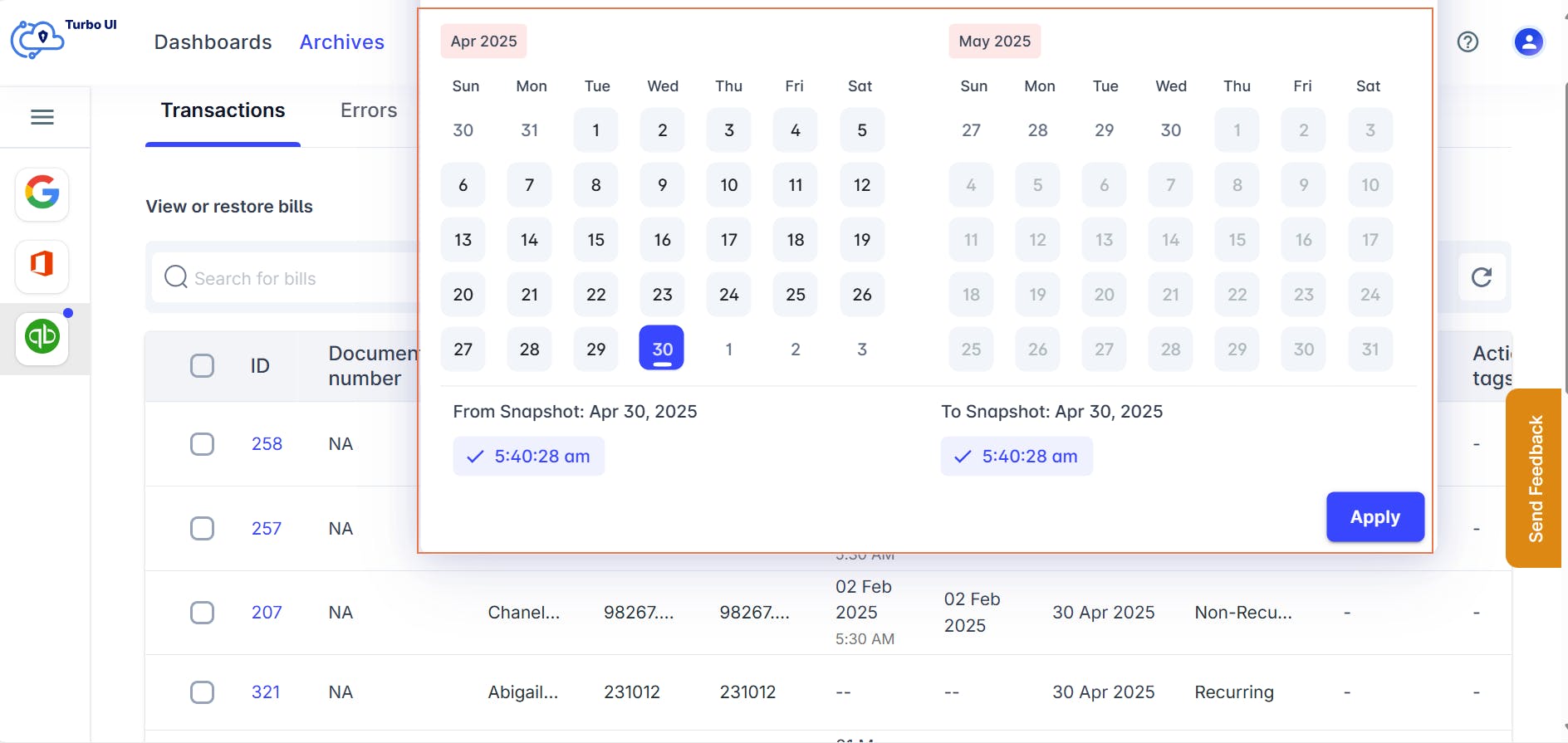This screenshot has height=743, width=1568.
Task: Click the From Snapshot: Apr 30, 2025 label
Action: click(575, 412)
